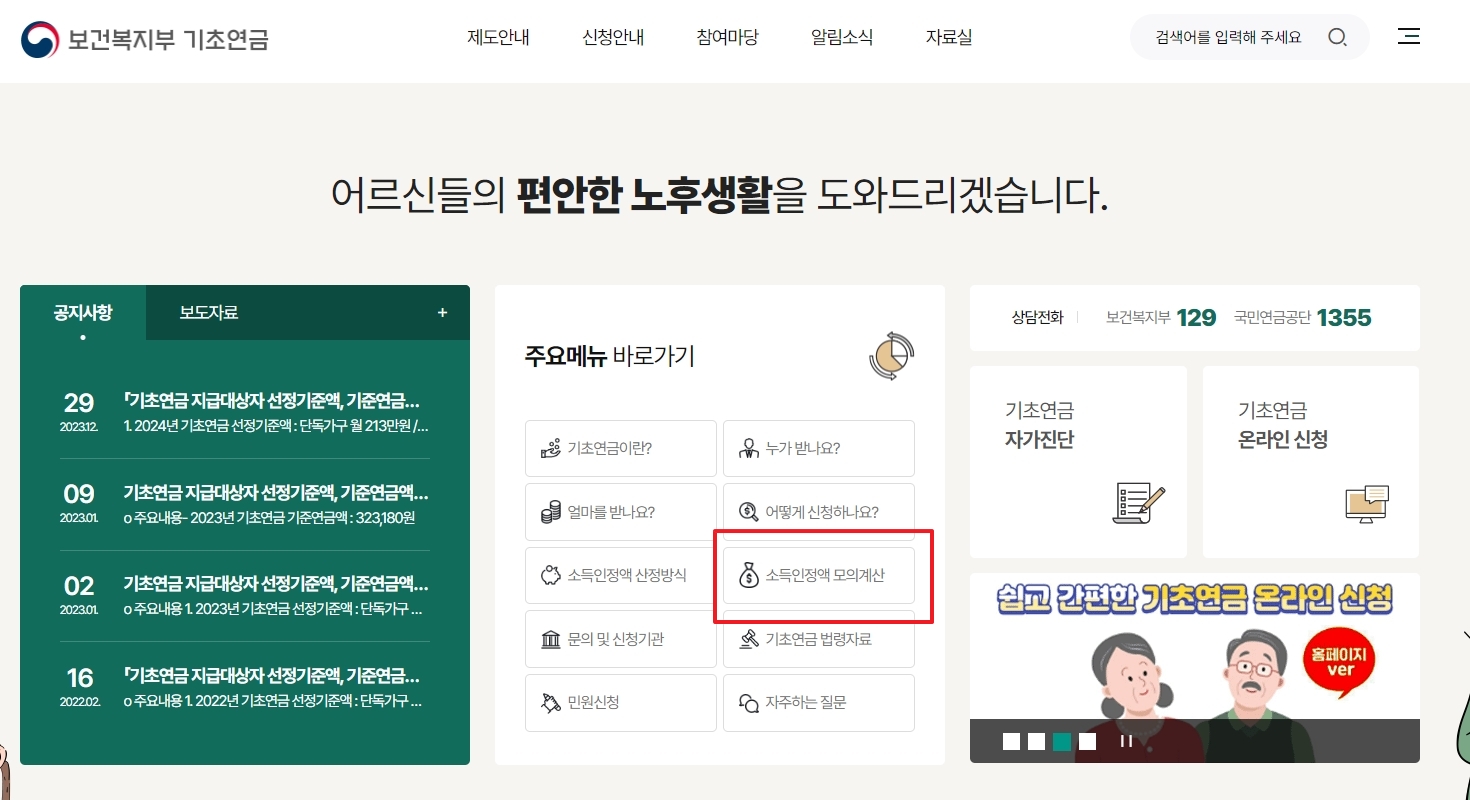
Task: Click the 국민연금공단 1355 phone number
Action: [1303, 318]
